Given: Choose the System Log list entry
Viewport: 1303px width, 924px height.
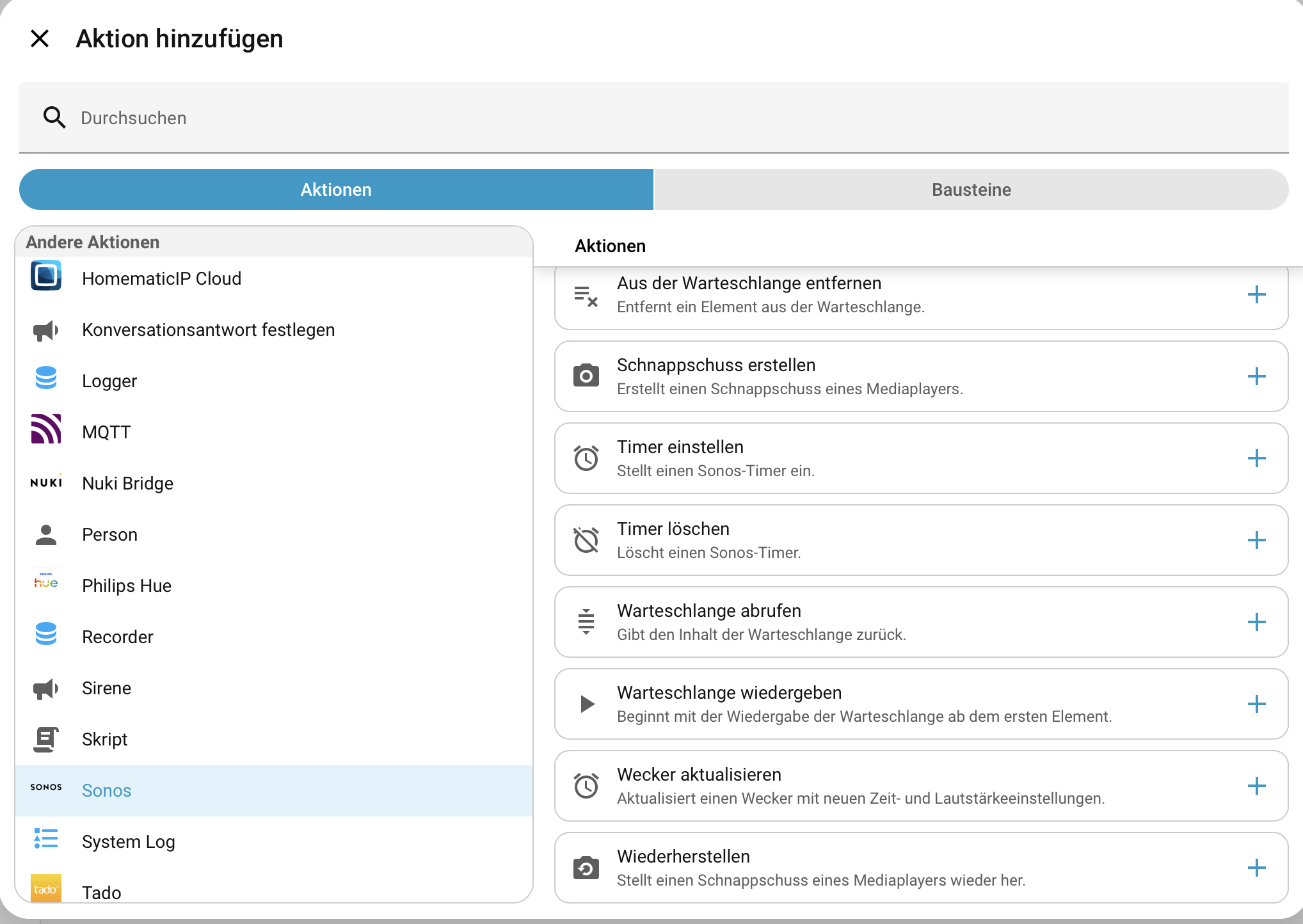Looking at the screenshot, I should (128, 841).
